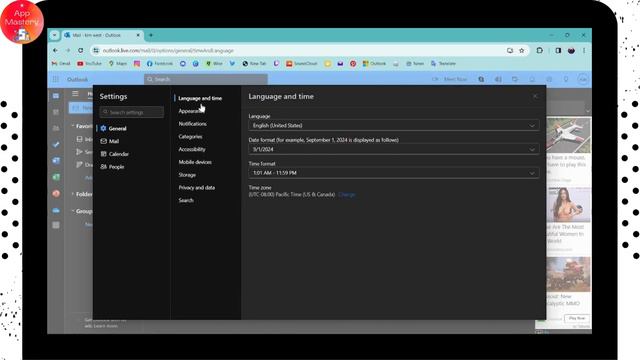Image resolution: width=640 pixels, height=360 pixels.
Task: Click the Calendar icon in left rail
Action: tap(56, 112)
